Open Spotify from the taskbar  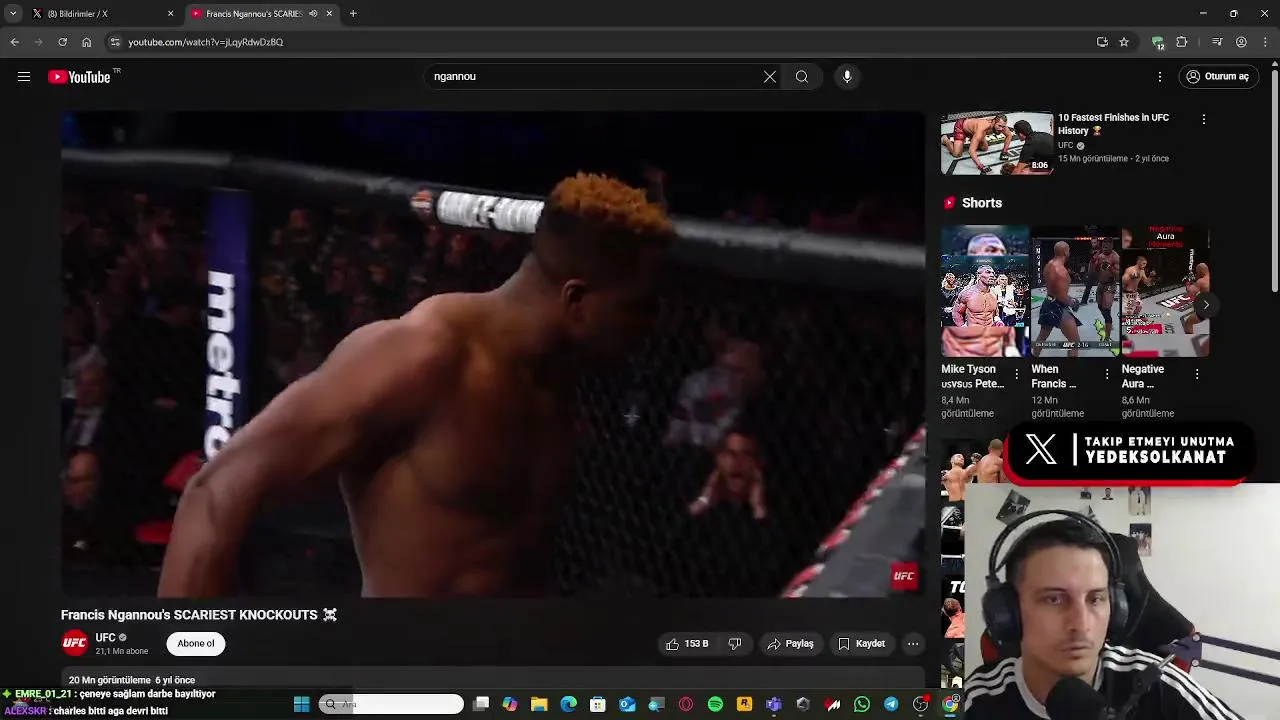pos(715,704)
